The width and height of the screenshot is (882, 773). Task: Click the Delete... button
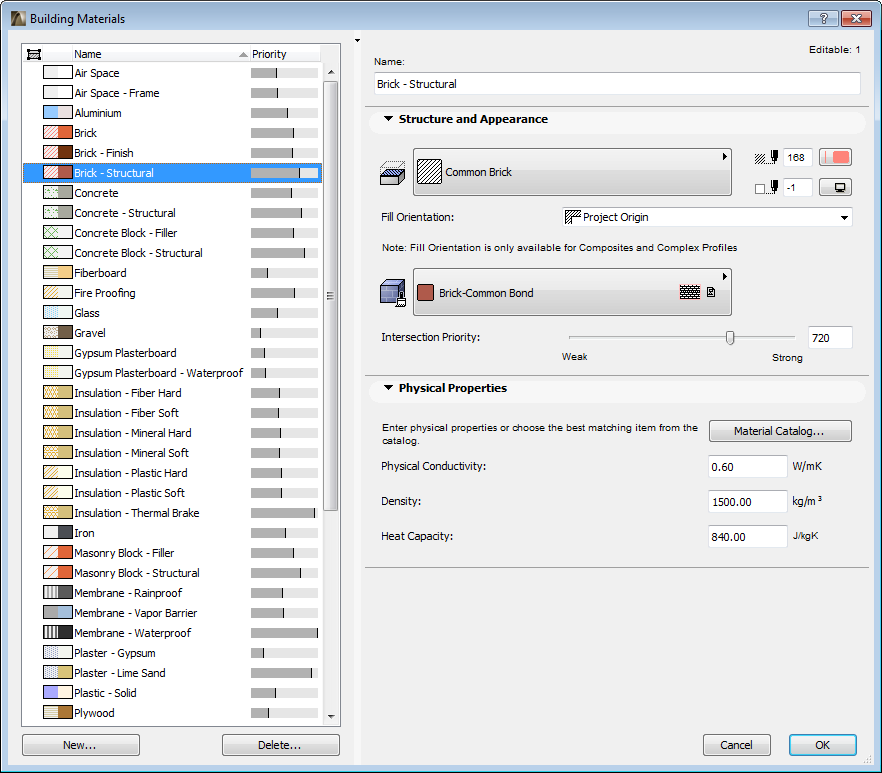[x=281, y=745]
